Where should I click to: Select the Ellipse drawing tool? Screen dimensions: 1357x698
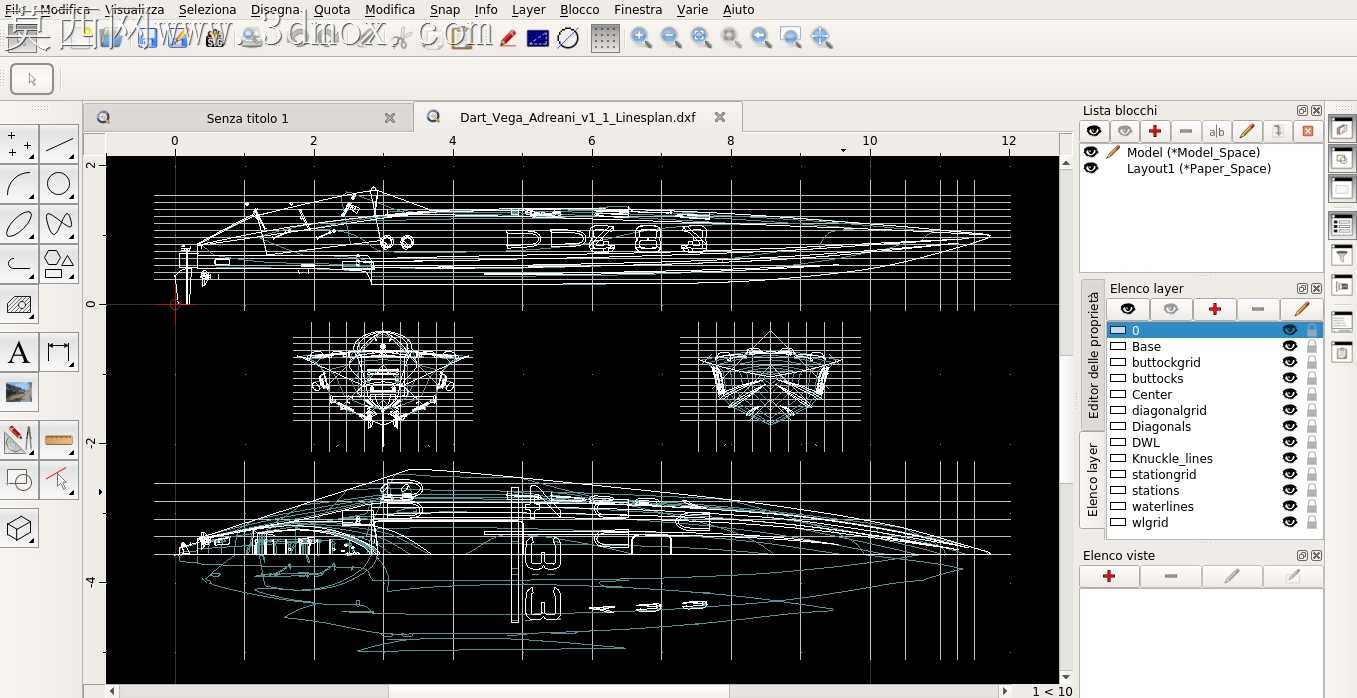(19, 224)
